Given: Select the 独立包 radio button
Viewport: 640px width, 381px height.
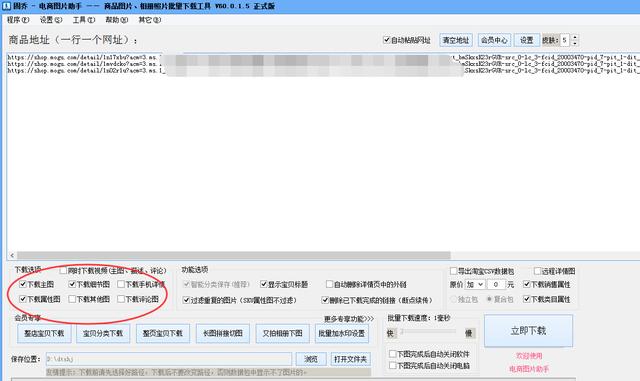Looking at the screenshot, I should [x=453, y=299].
